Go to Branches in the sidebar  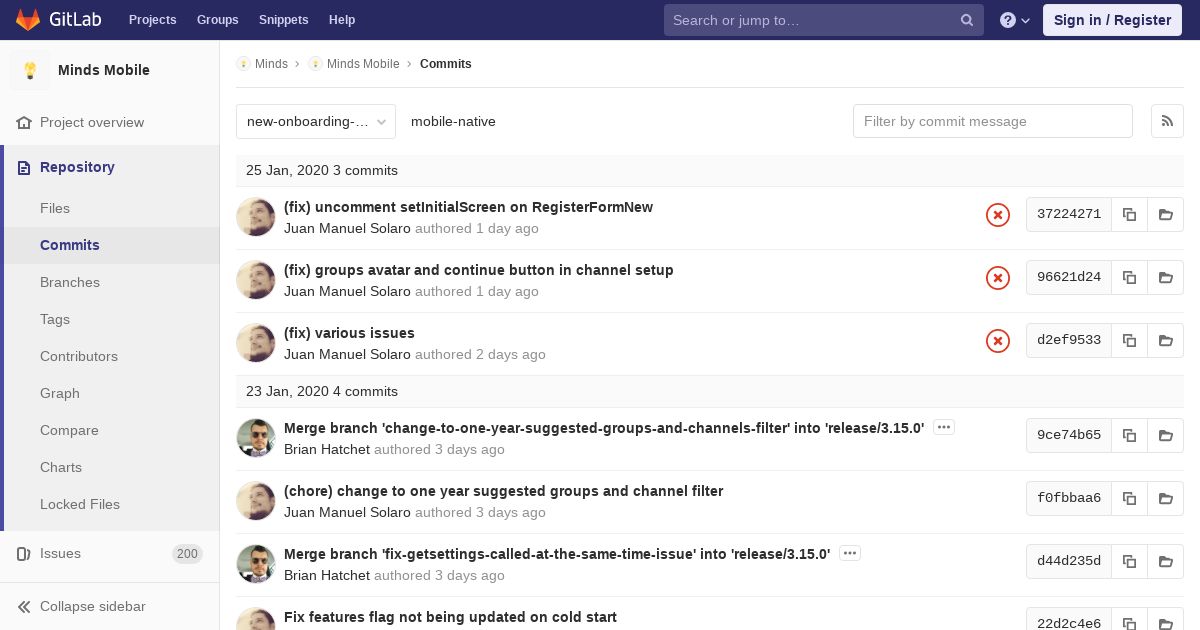tap(70, 282)
